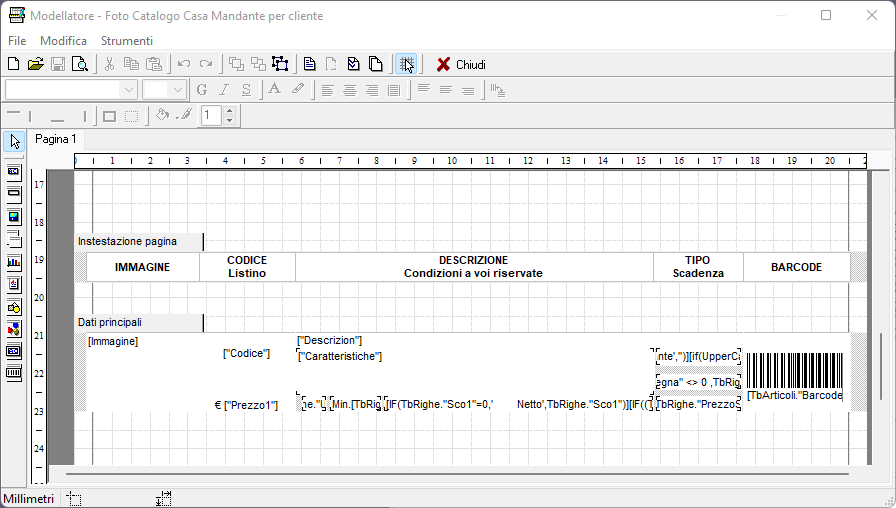Choose the picture object tool
Viewport: 896px width, 508px height.
coord(14,216)
